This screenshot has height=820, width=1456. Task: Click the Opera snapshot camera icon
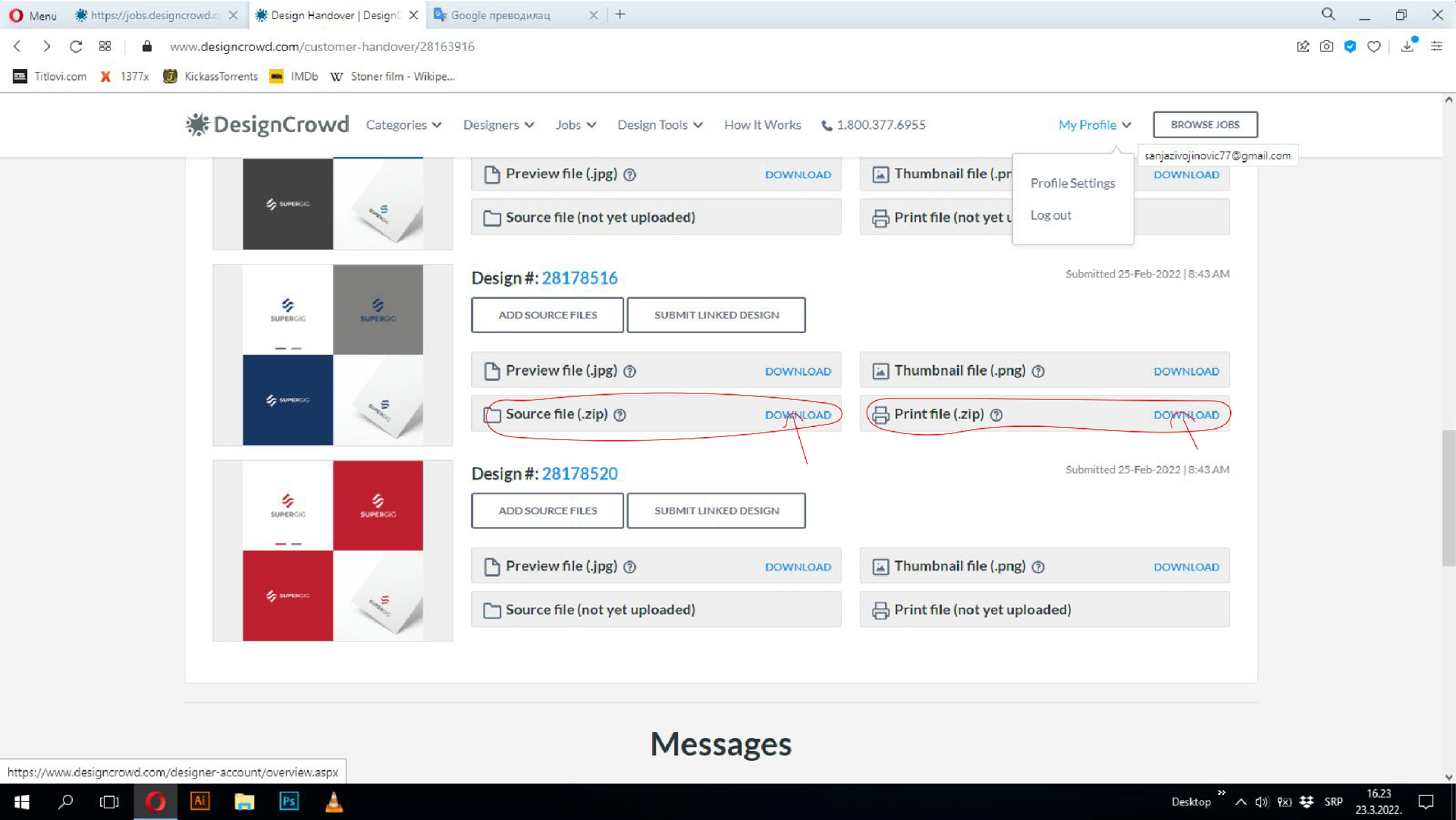1326,46
